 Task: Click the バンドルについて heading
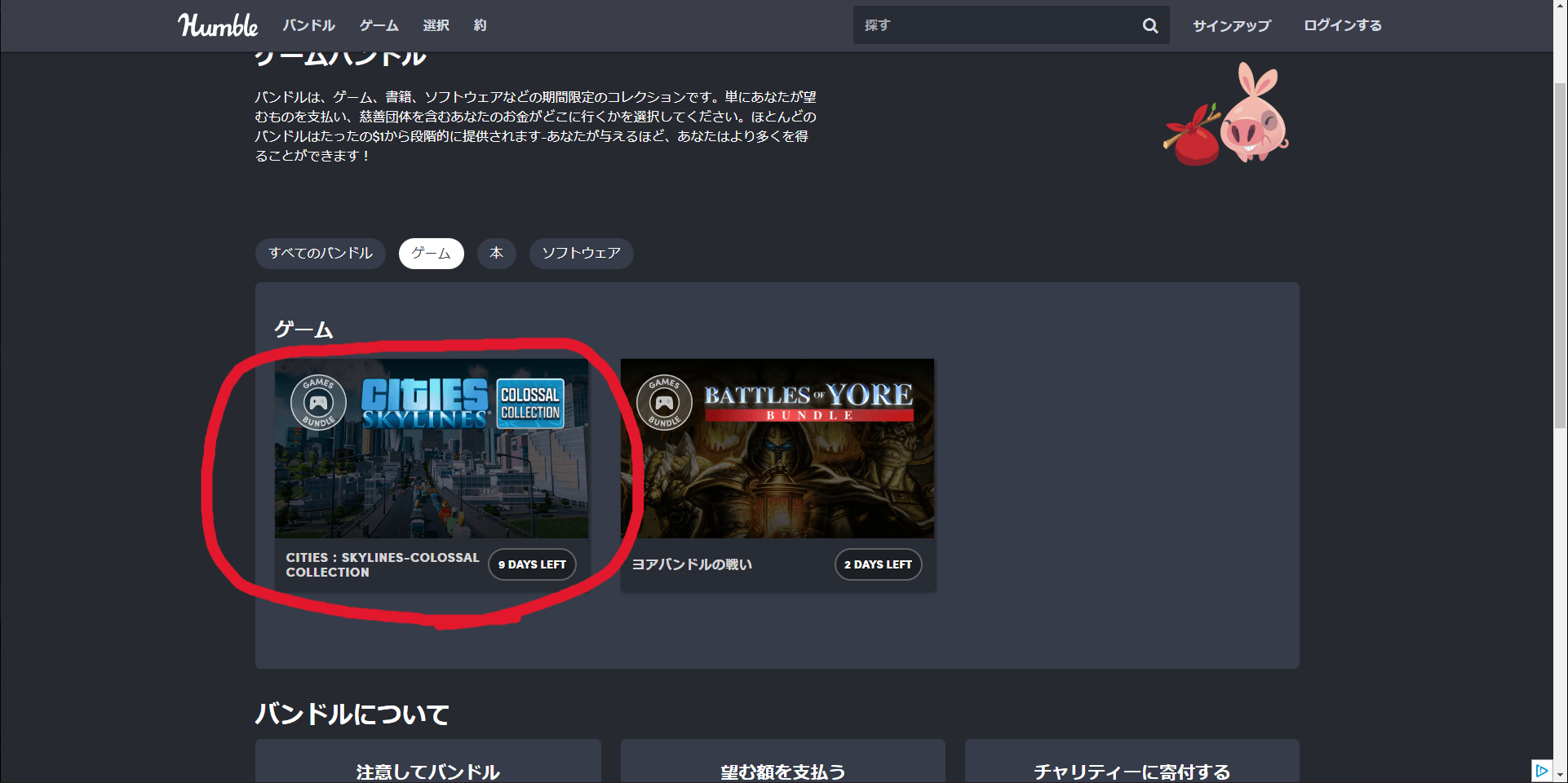(x=352, y=714)
